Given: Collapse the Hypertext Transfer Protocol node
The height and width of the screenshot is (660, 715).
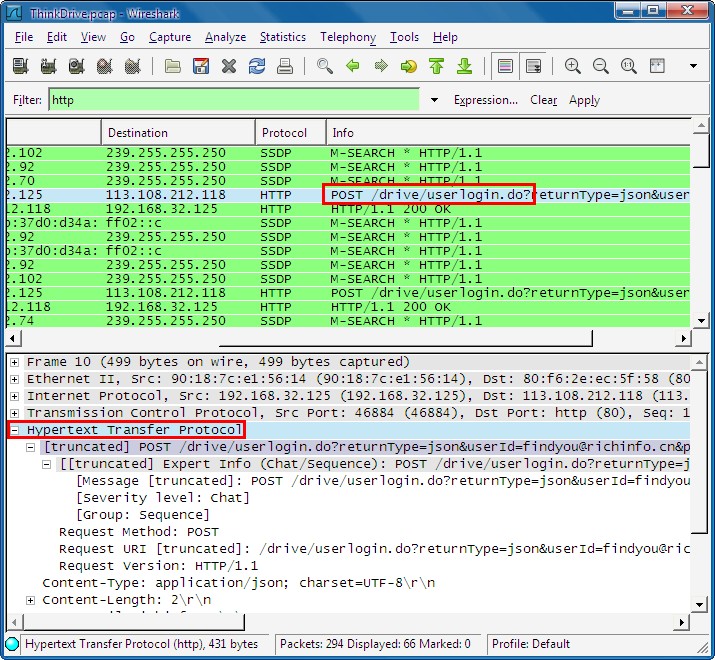Looking at the screenshot, I should coord(15,430).
